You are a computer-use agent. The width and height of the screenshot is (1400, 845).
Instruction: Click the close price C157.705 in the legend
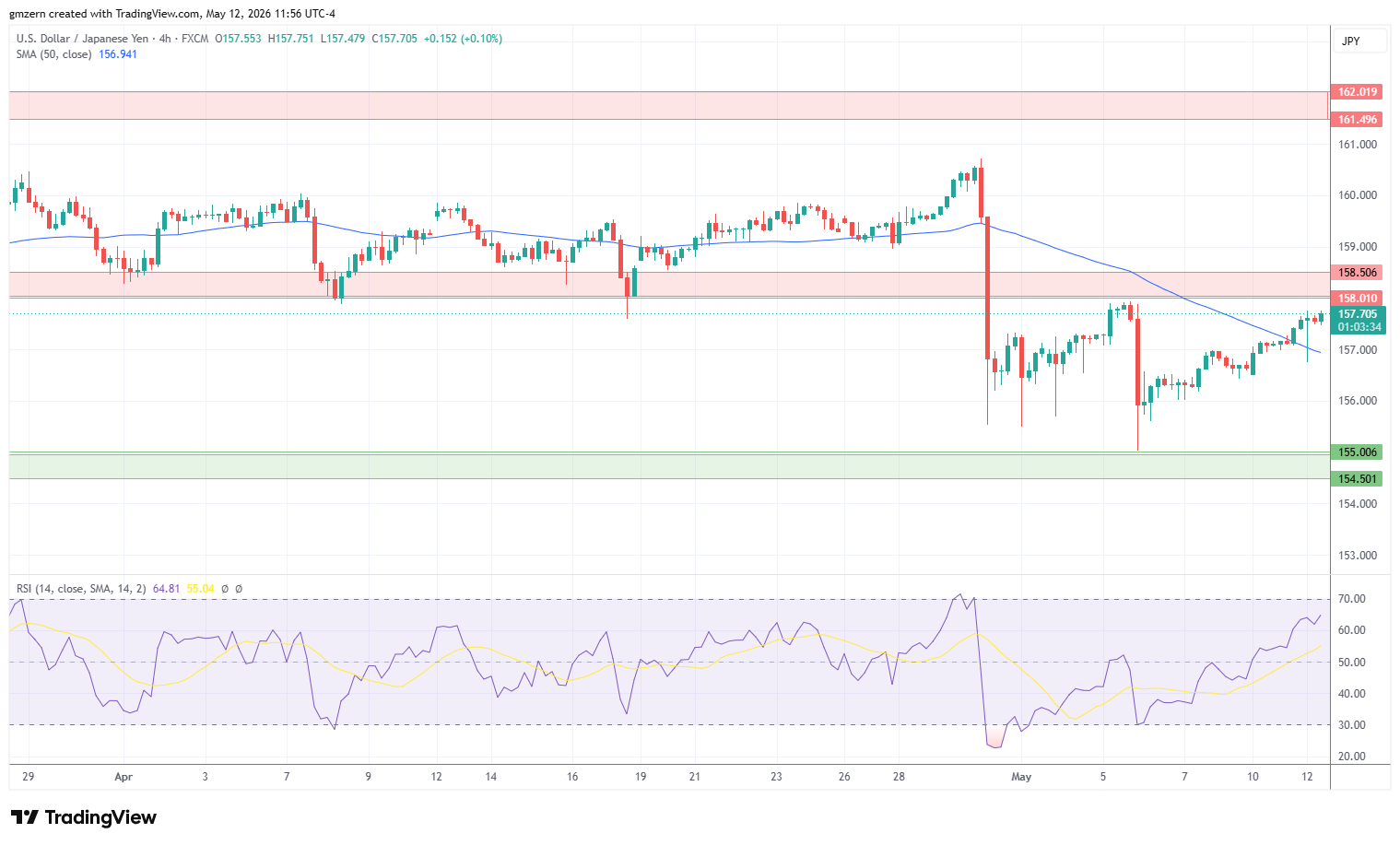(x=394, y=39)
